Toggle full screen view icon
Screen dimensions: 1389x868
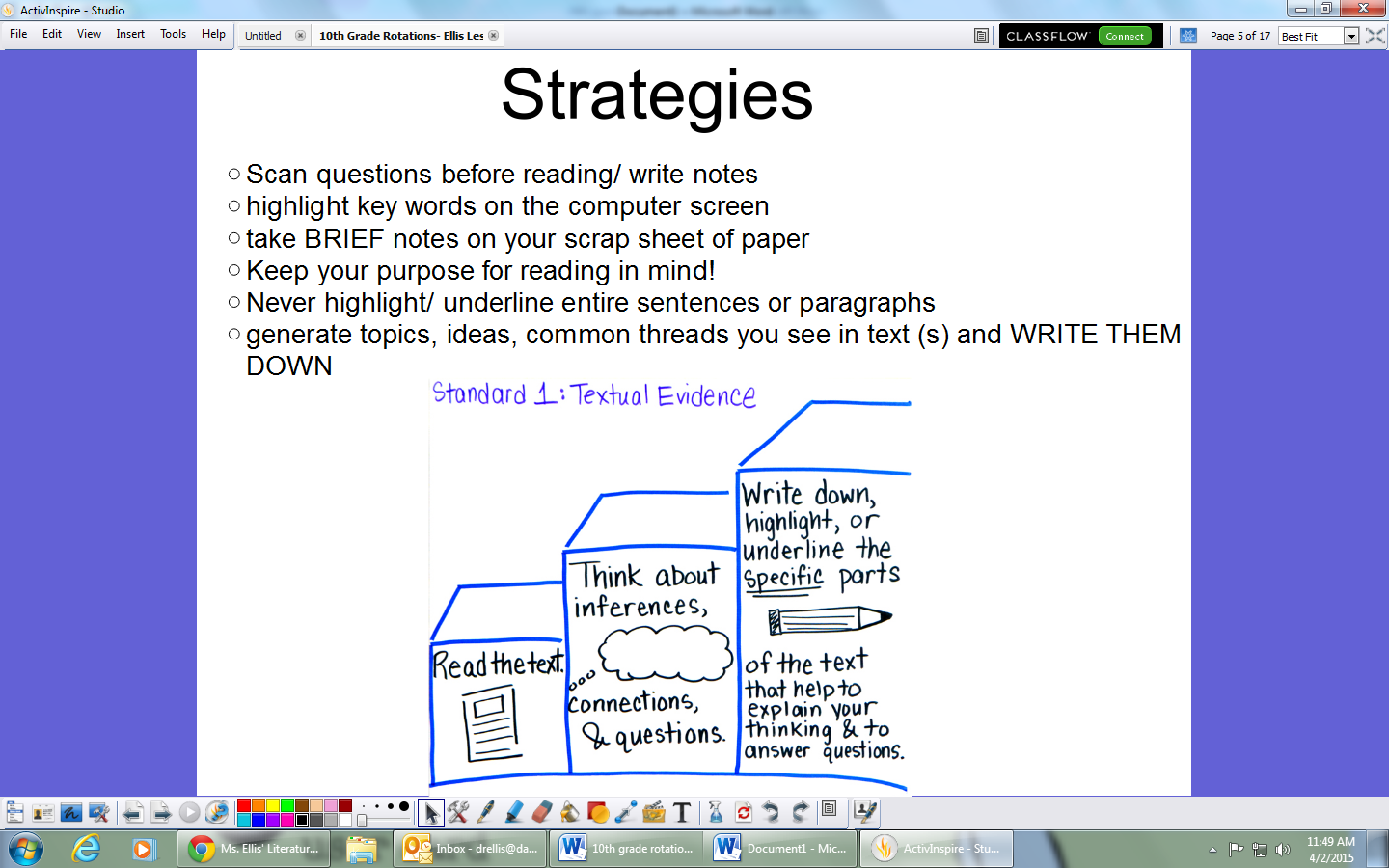[1375, 36]
